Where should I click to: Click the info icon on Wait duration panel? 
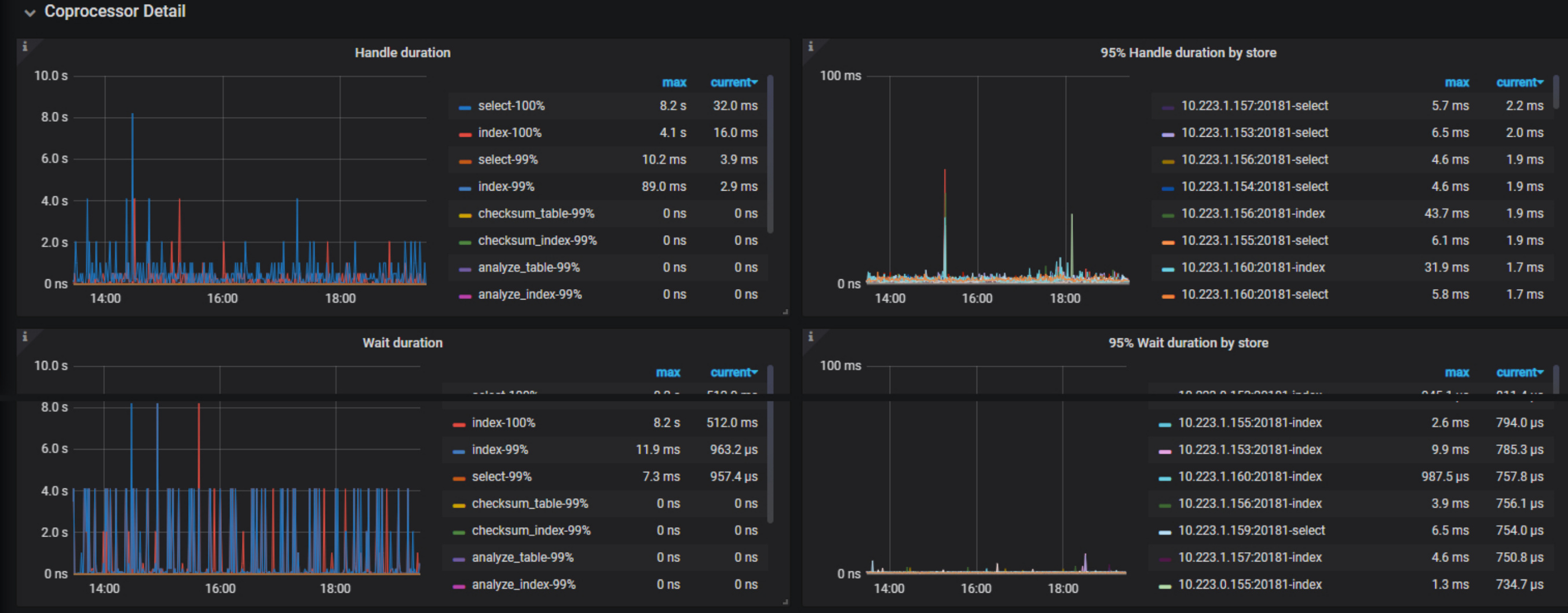25,337
